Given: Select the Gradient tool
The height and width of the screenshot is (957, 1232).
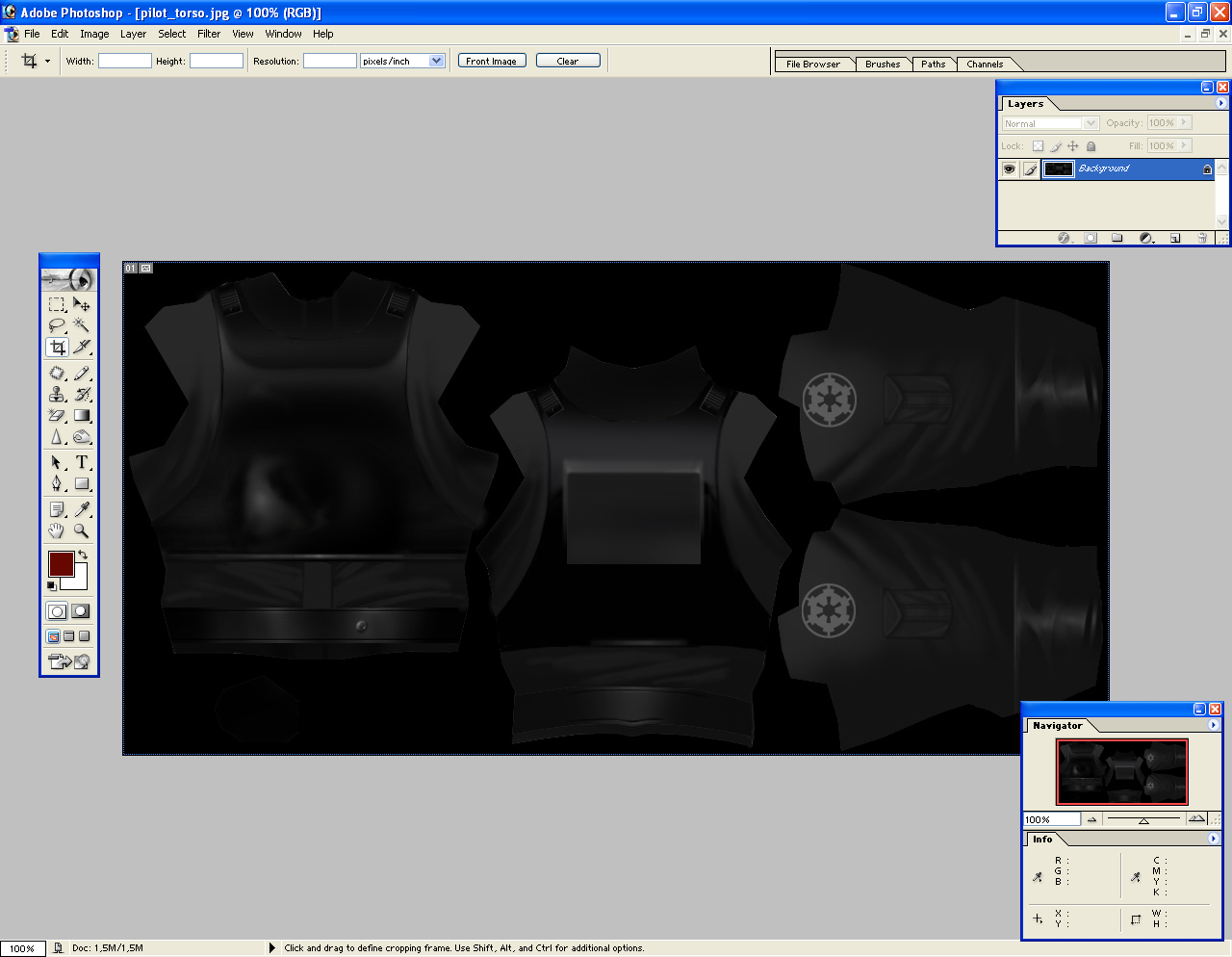Looking at the screenshot, I should pos(82,415).
